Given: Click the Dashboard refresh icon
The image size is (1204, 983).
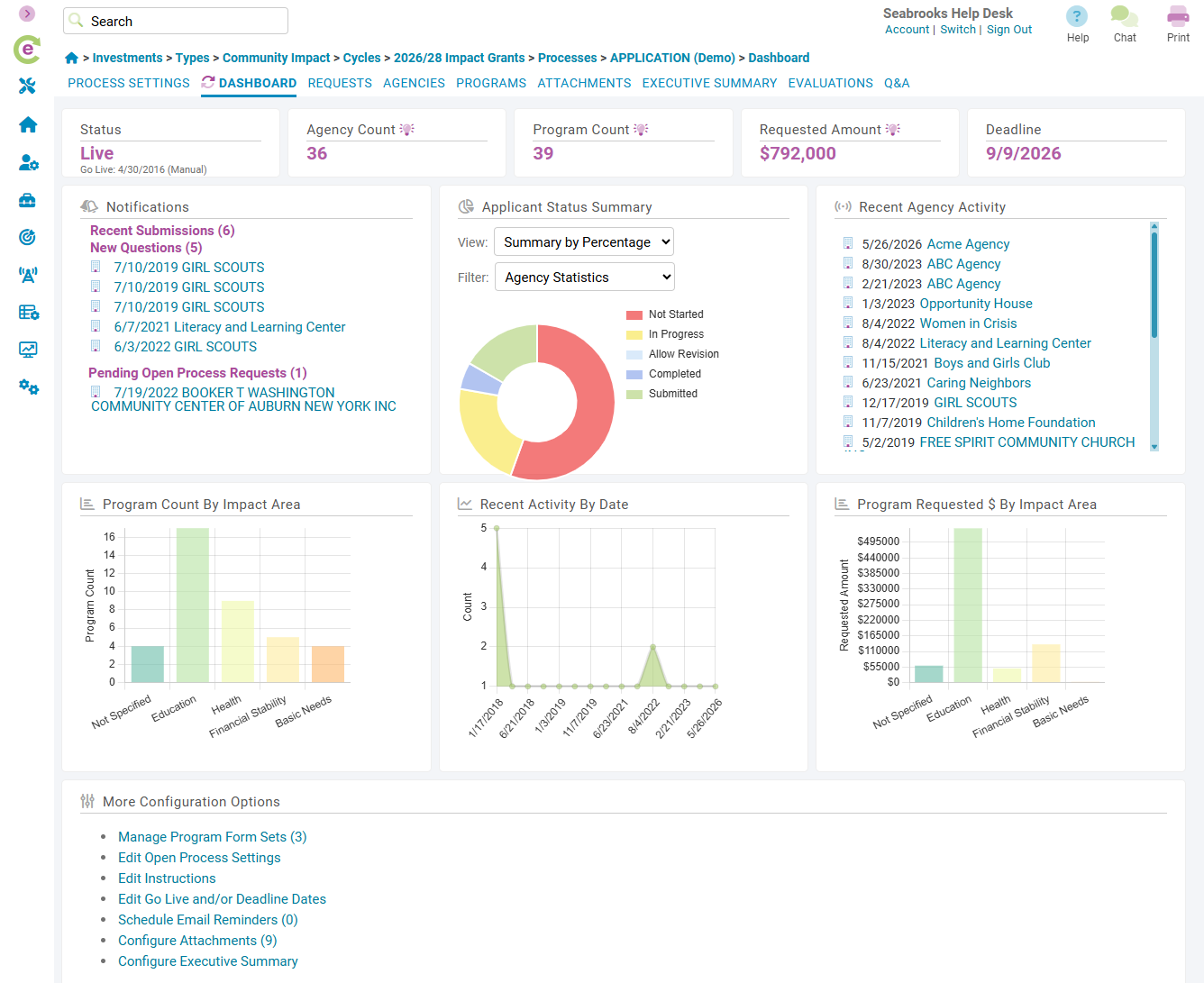Looking at the screenshot, I should [x=208, y=82].
